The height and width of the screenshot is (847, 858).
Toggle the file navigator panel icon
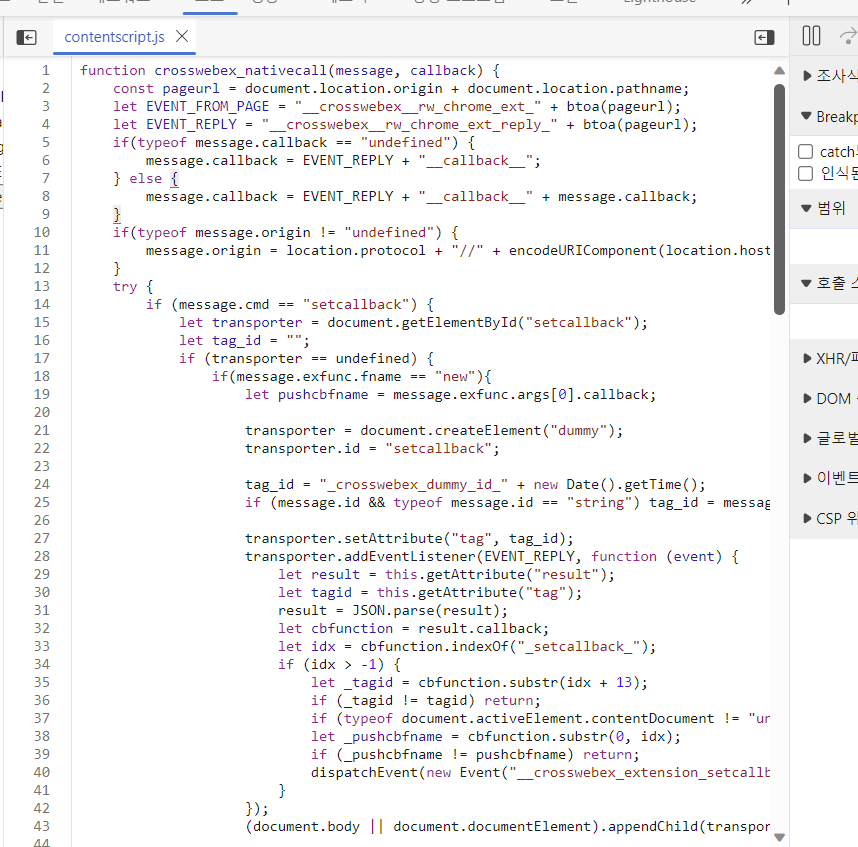27,36
